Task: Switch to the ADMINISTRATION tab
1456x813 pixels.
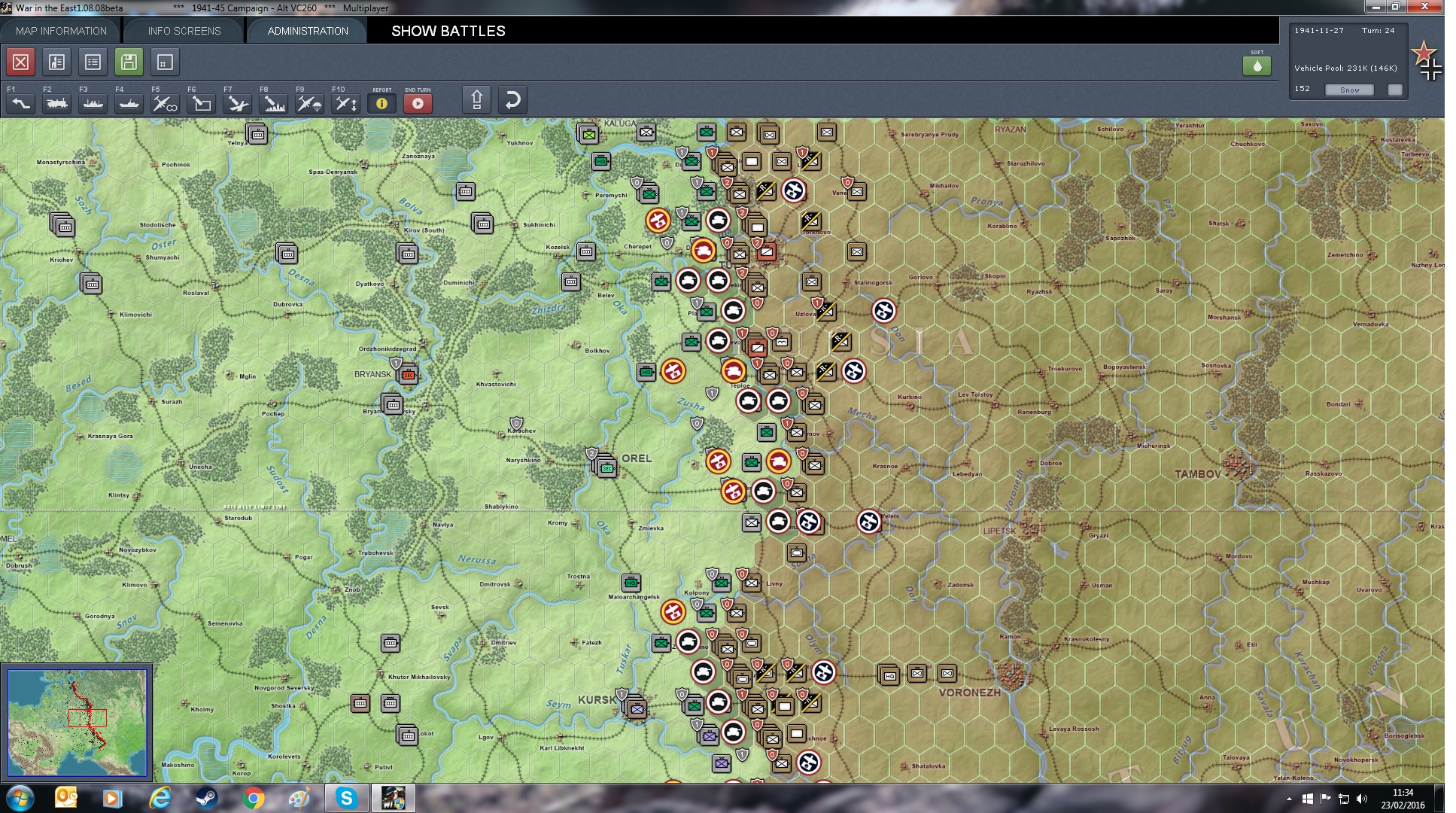Action: point(308,31)
